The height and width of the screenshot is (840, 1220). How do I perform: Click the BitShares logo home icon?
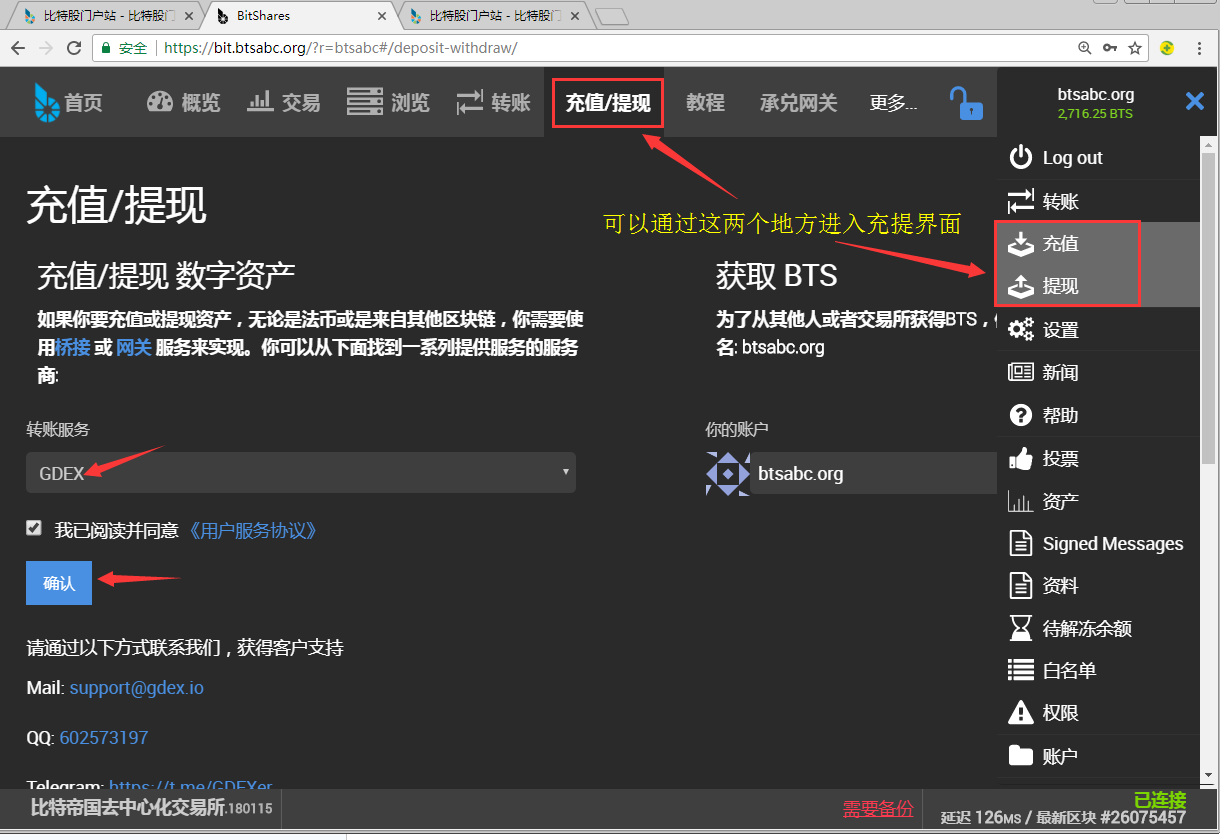click(47, 102)
